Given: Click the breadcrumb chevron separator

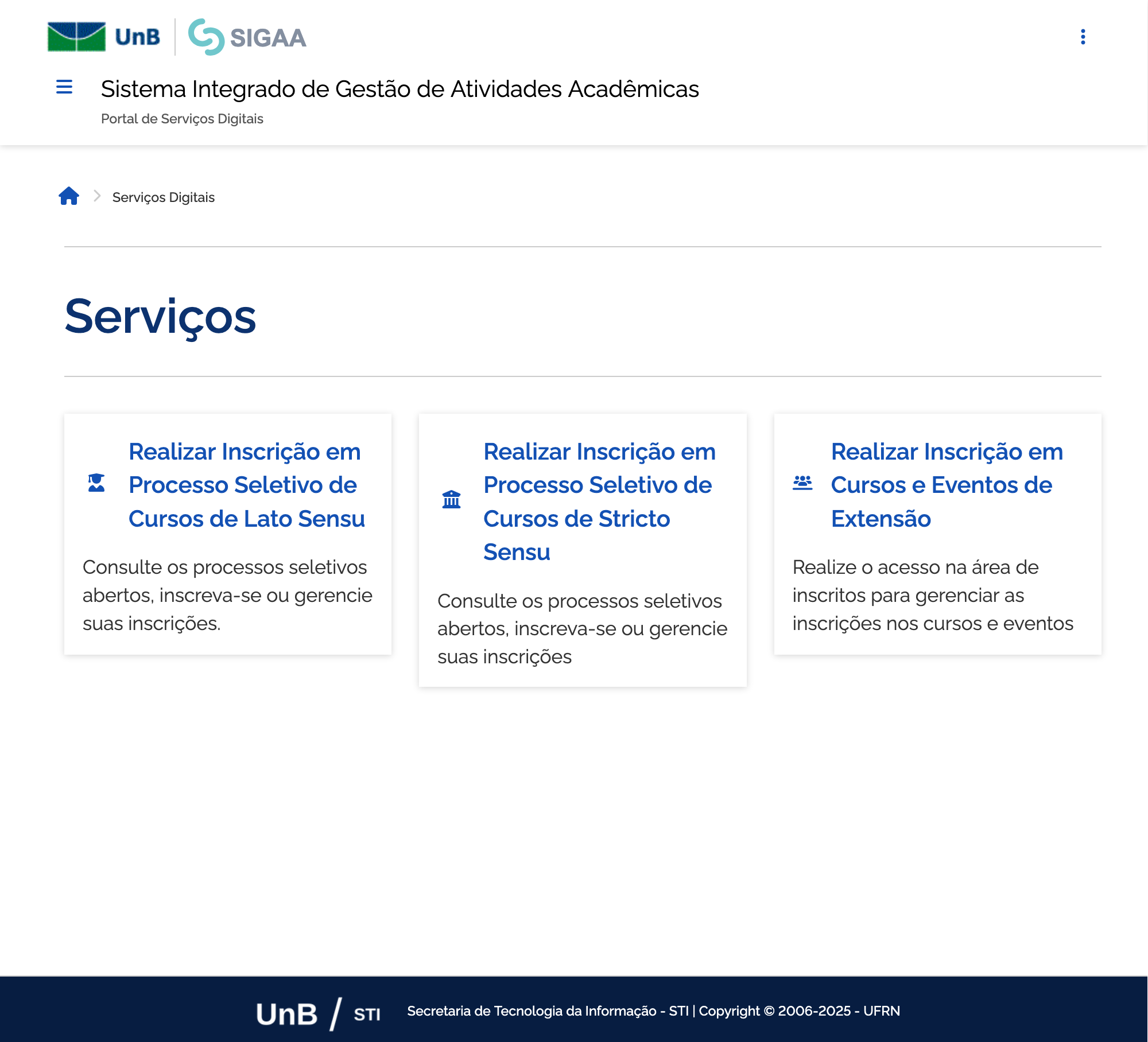Looking at the screenshot, I should click(96, 196).
